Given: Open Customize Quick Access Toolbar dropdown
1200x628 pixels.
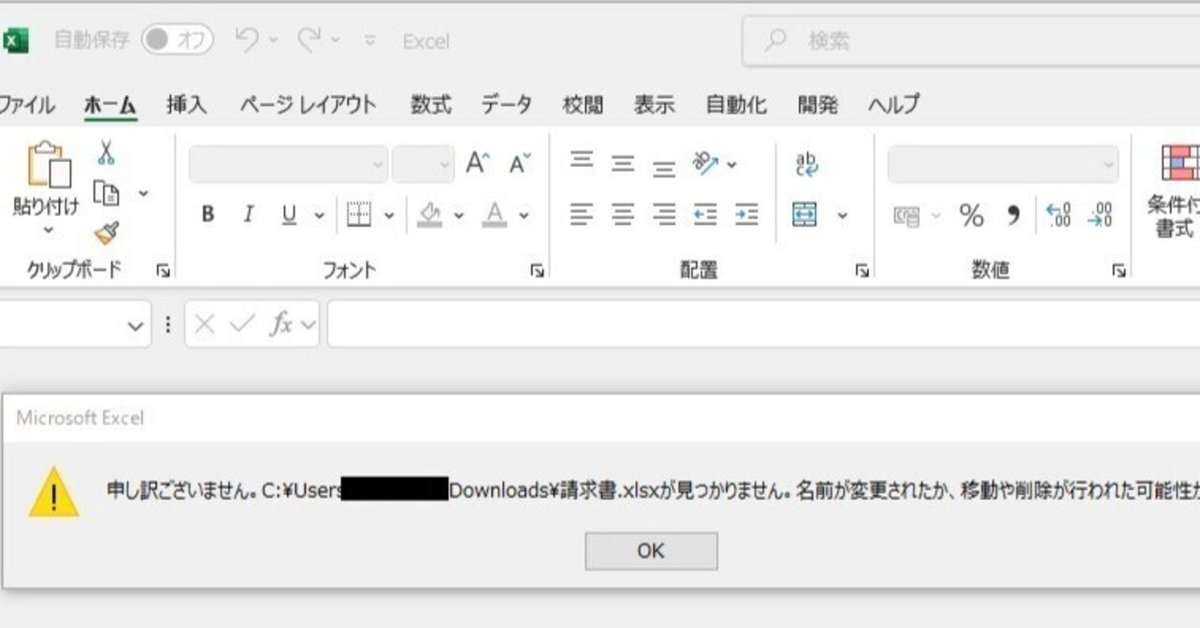Looking at the screenshot, I should click(370, 41).
